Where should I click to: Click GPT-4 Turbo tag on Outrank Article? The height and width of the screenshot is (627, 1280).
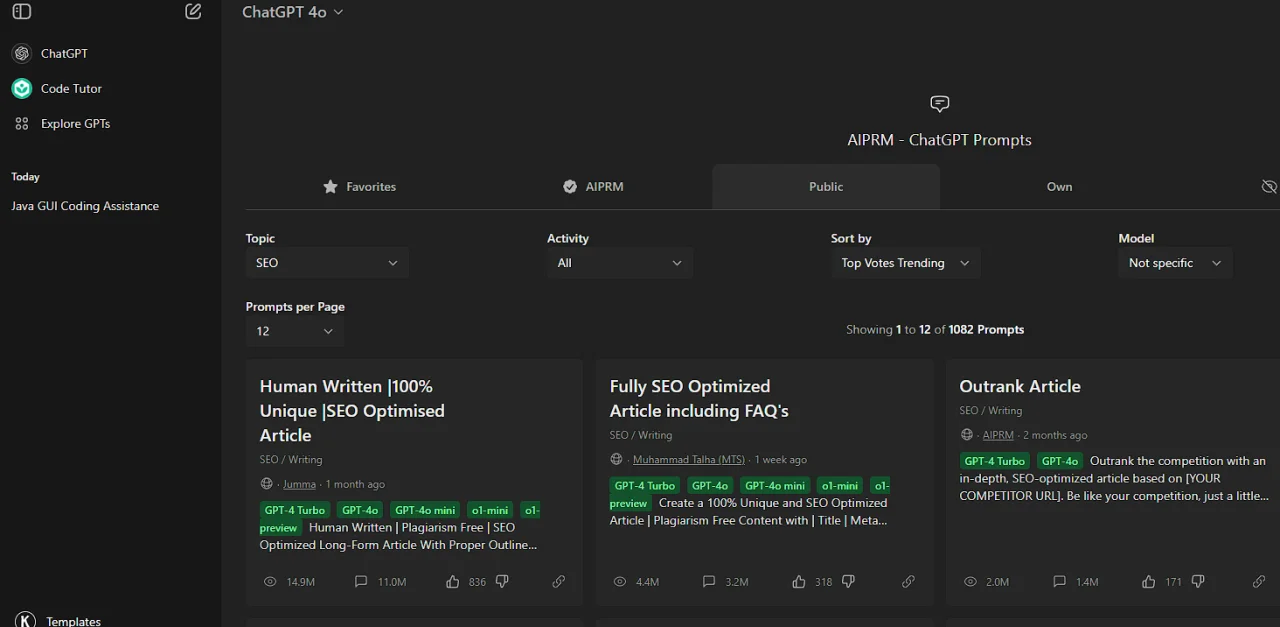(994, 461)
